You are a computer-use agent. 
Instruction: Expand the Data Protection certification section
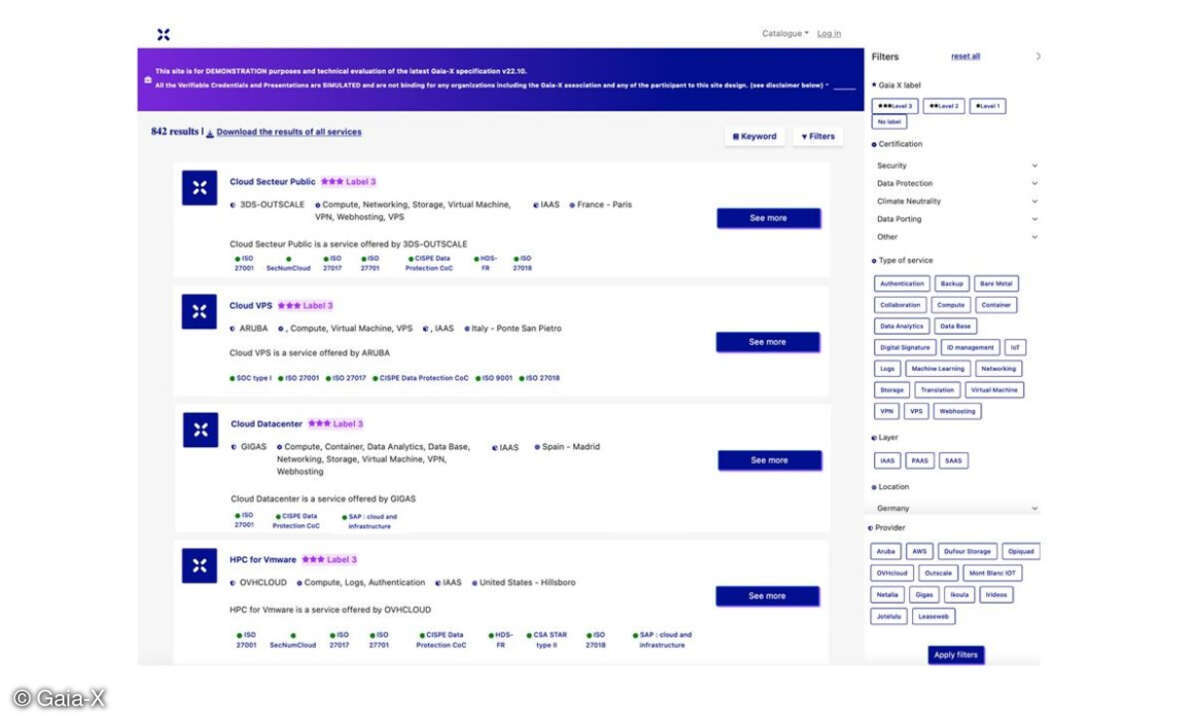click(957, 184)
